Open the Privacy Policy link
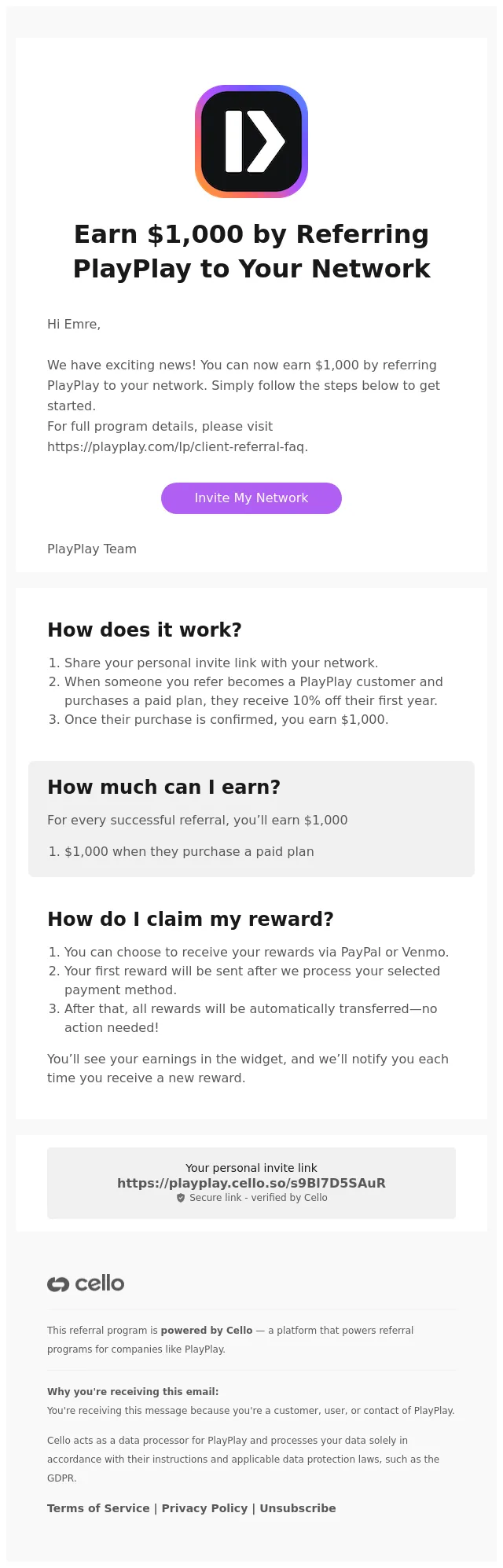The image size is (503, 1568). 204,1508
